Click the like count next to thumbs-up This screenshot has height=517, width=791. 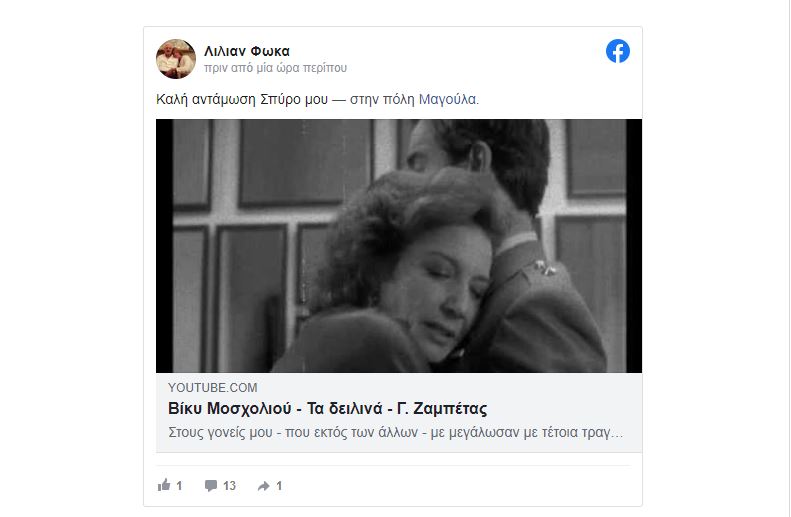click(179, 486)
